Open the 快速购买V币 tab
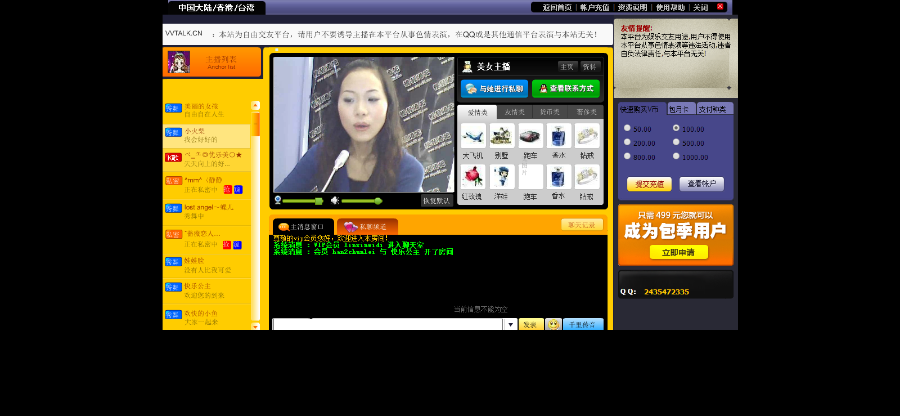 [642, 109]
